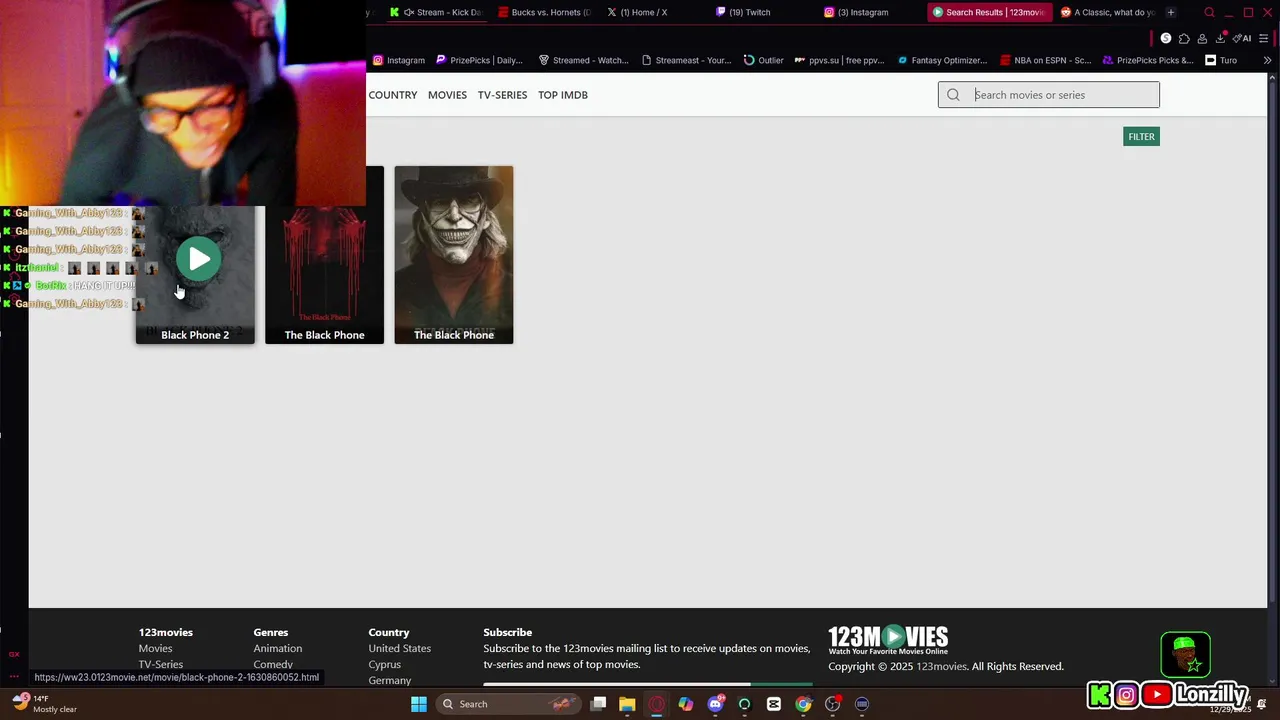Click the green FILTER button

pyautogui.click(x=1141, y=137)
